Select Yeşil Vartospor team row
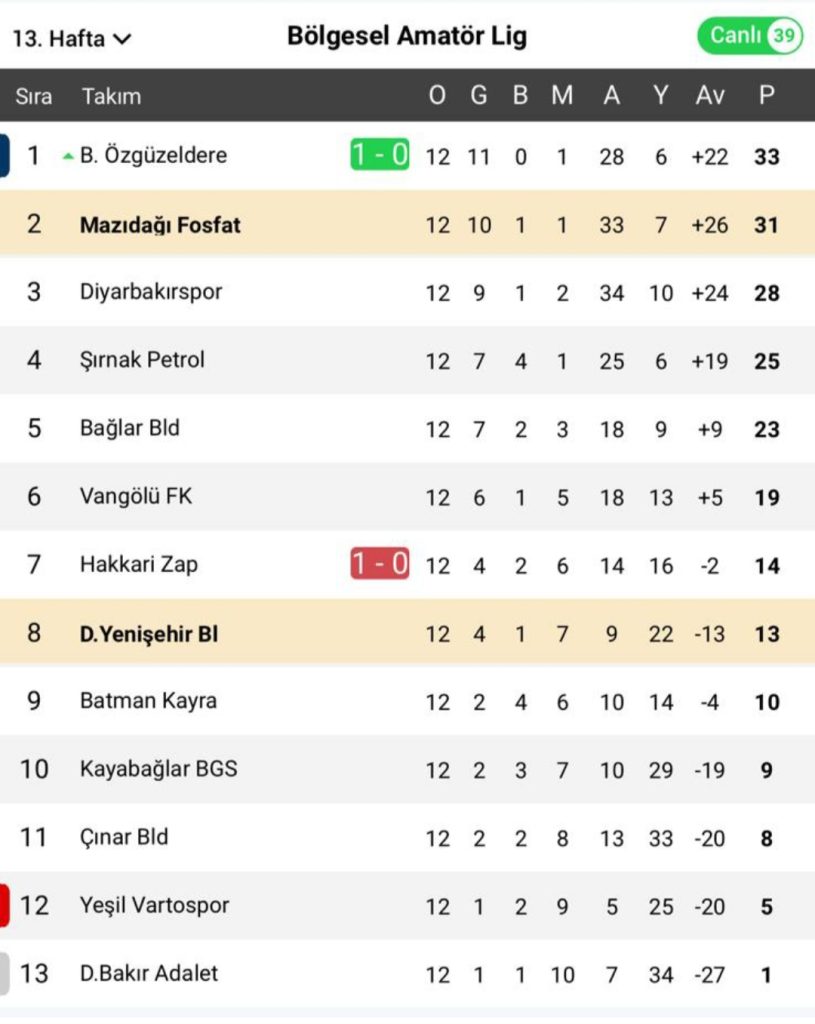This screenshot has height=1024, width=815. click(408, 905)
